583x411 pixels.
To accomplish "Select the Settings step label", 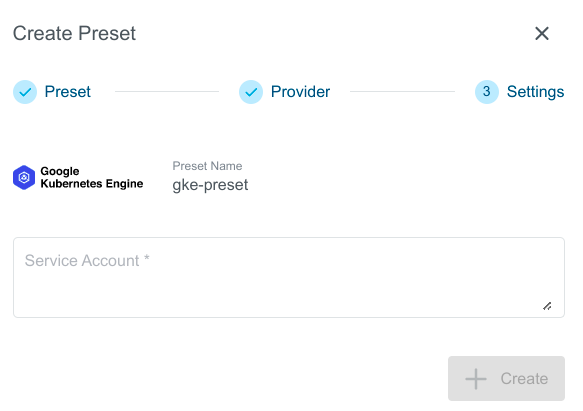I will [x=535, y=92].
